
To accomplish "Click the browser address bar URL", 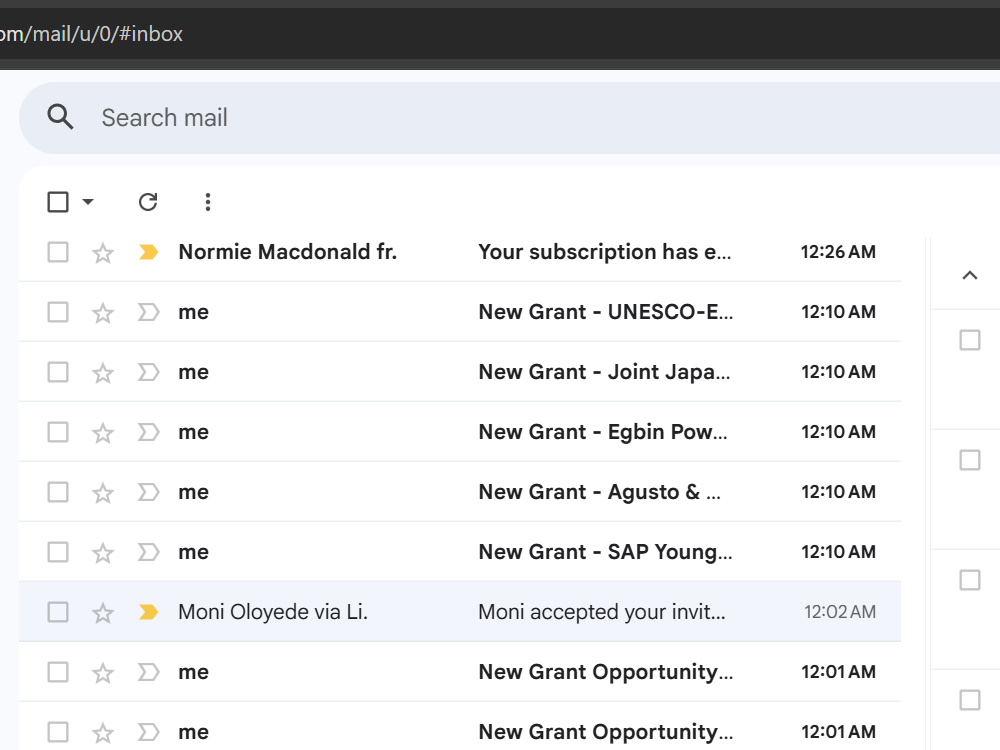I will tap(91, 33).
